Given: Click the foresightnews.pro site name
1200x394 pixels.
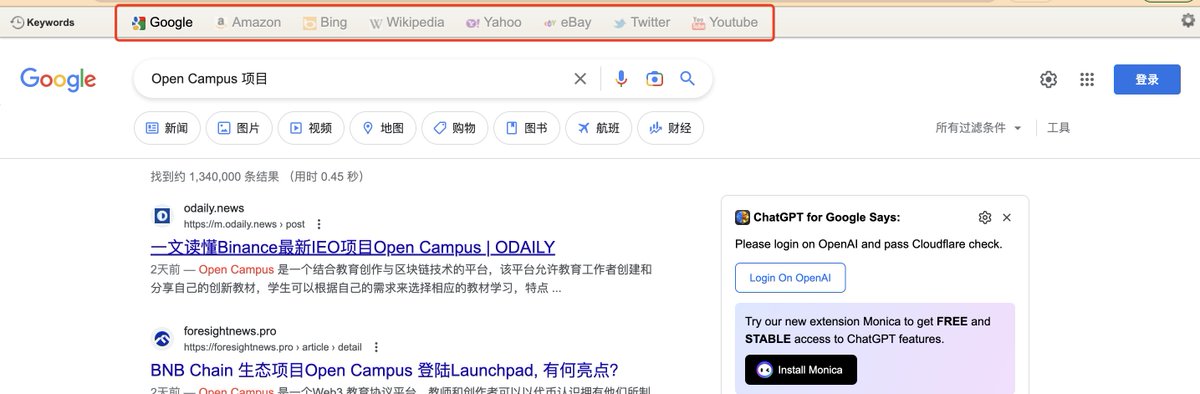Looking at the screenshot, I should click(x=230, y=331).
